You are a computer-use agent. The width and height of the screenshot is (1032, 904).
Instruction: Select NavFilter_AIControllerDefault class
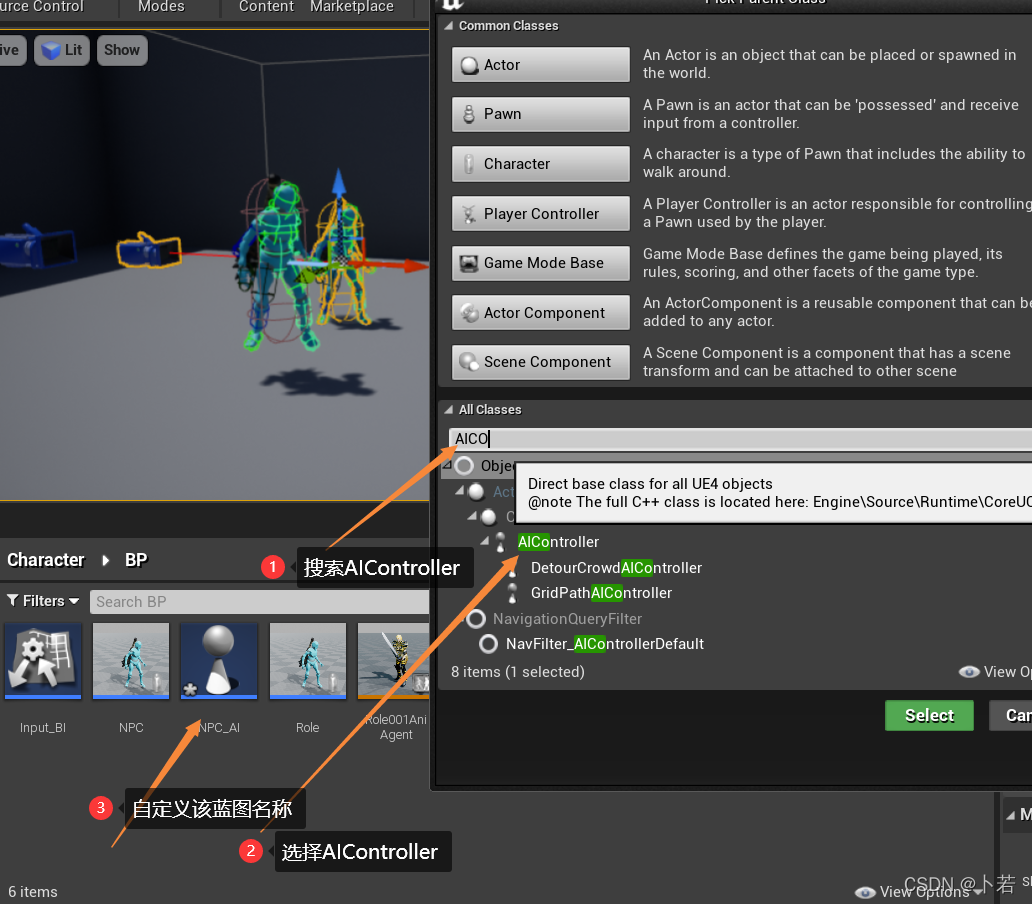604,644
